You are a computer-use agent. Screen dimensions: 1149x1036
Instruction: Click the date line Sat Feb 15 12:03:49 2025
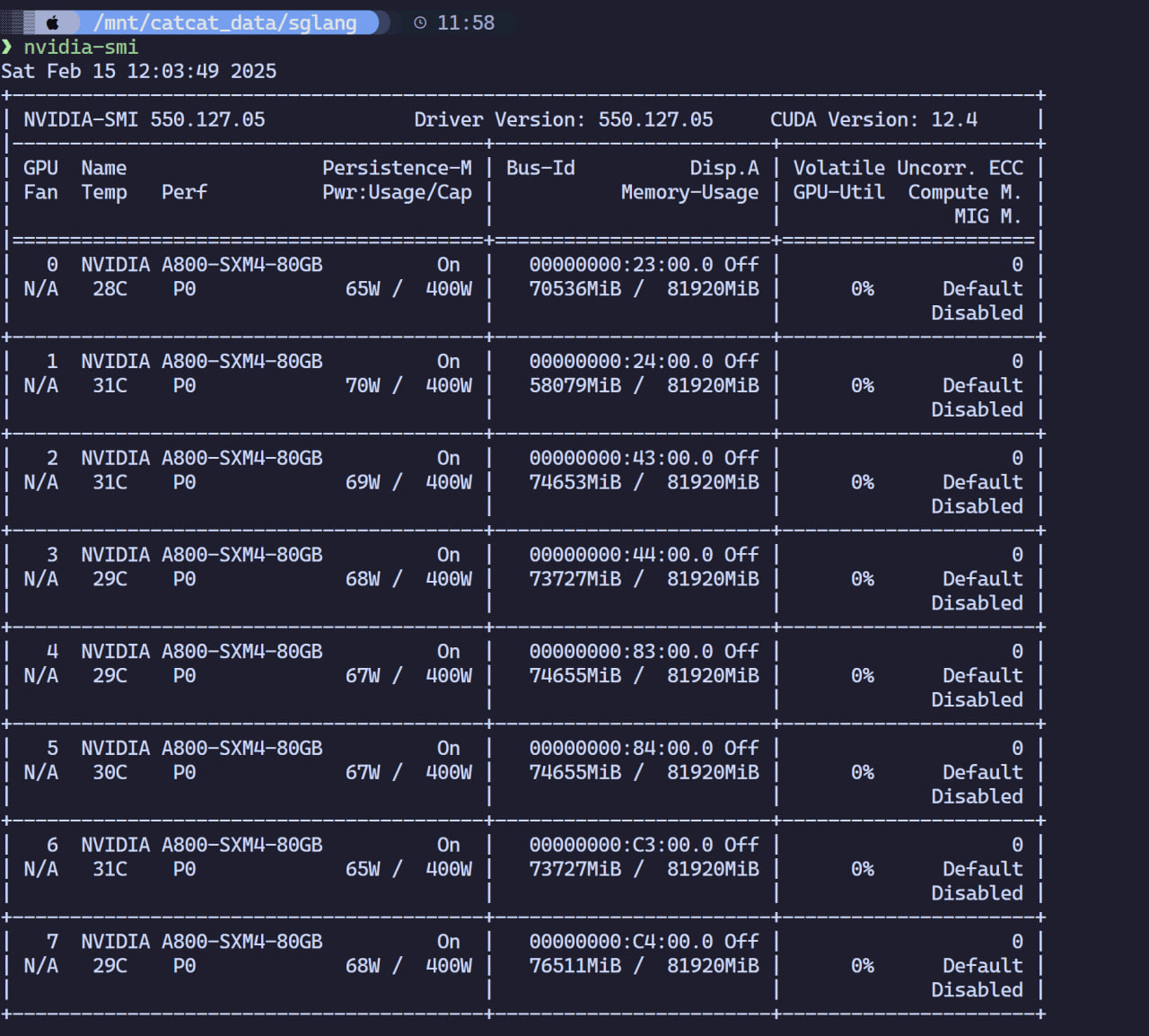point(139,71)
